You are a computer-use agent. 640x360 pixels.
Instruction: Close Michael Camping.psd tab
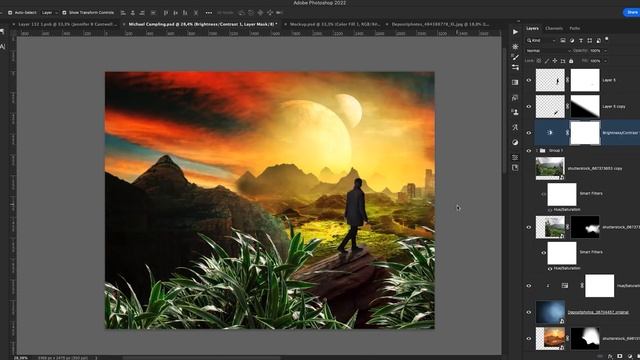coord(124,24)
